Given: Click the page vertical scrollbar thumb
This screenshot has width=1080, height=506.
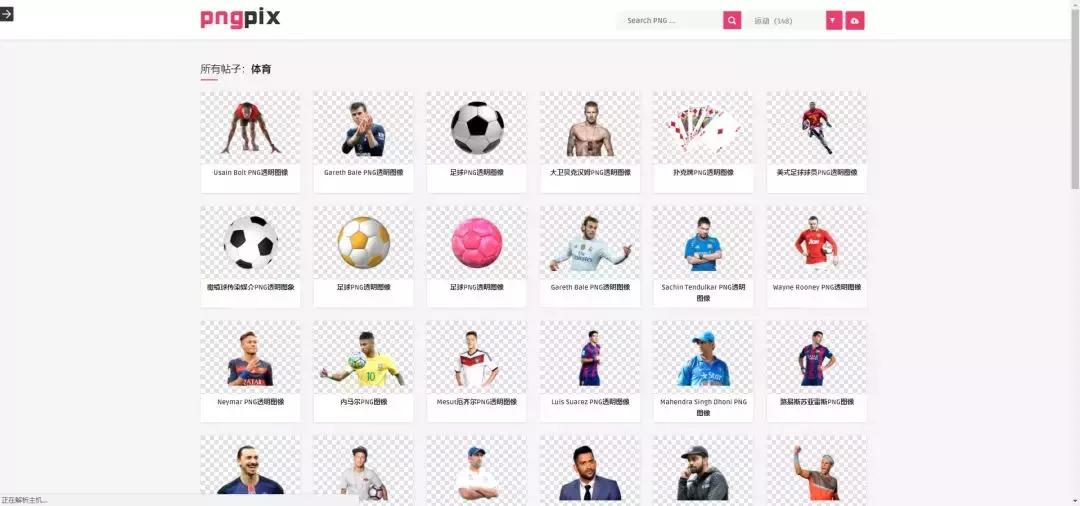Looking at the screenshot, I should 1075,94.
